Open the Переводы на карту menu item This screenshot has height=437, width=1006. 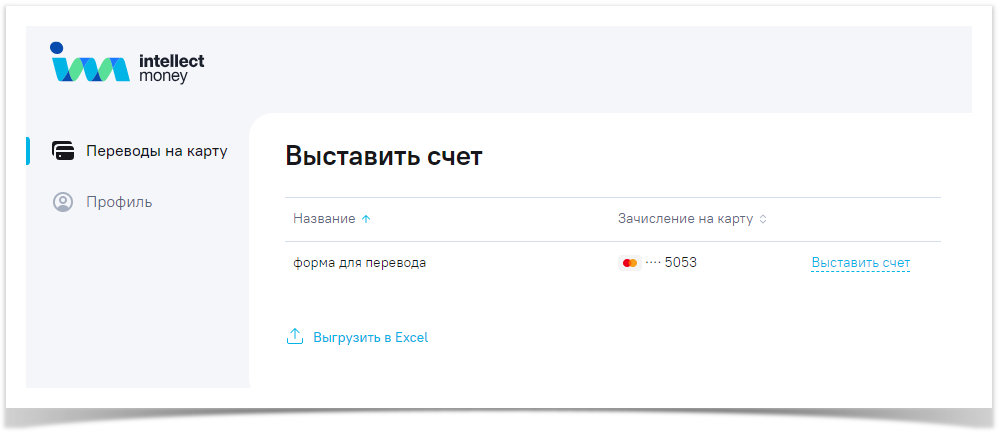pos(156,151)
